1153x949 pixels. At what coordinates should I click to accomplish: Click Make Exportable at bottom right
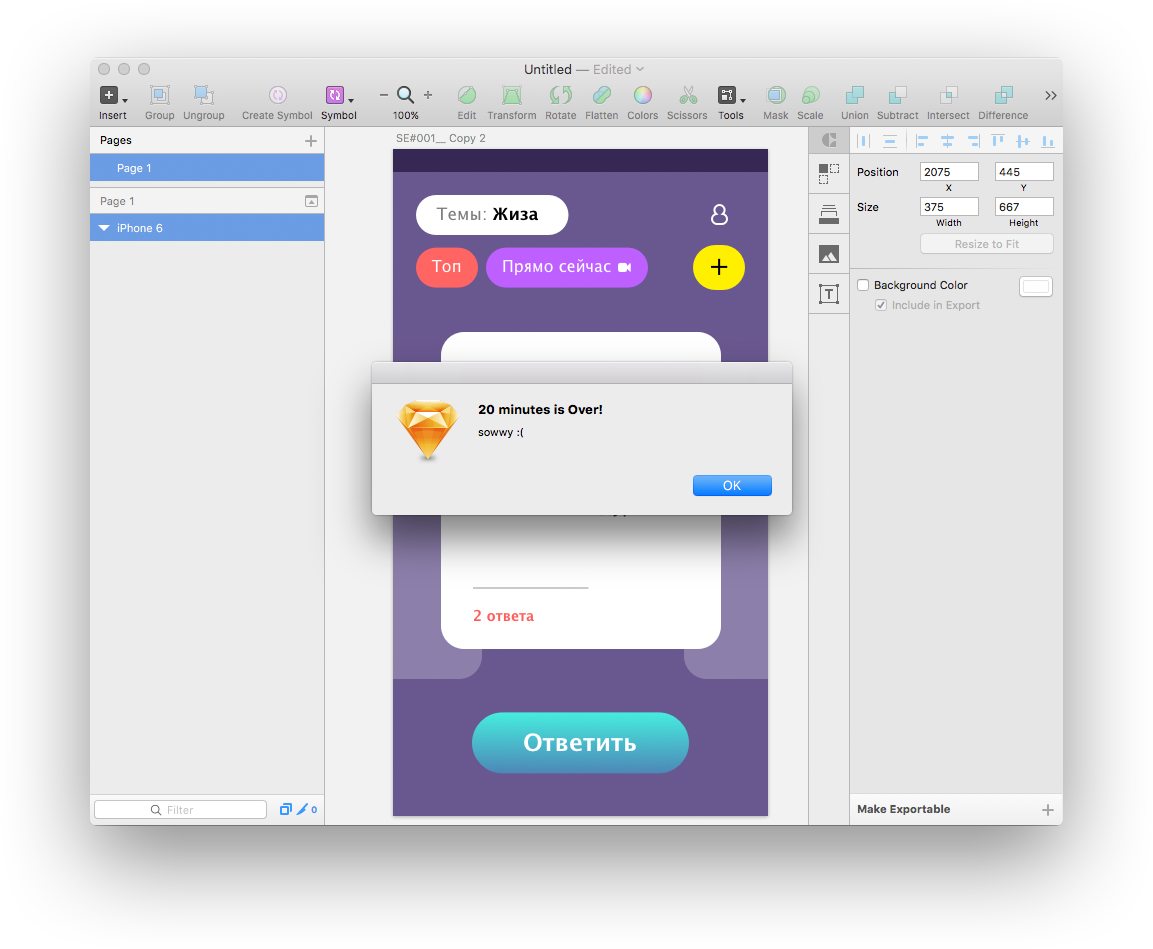coord(903,808)
